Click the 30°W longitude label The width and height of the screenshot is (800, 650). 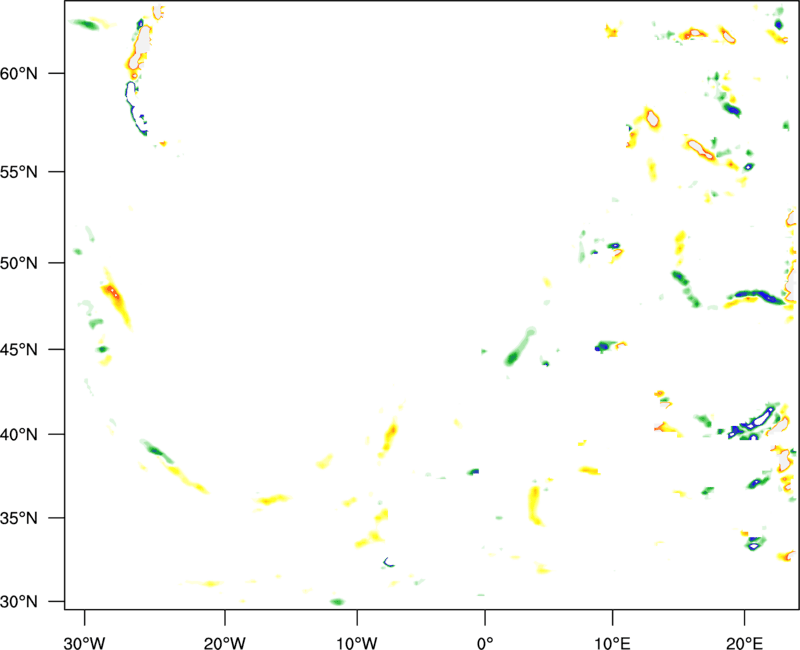click(85, 630)
